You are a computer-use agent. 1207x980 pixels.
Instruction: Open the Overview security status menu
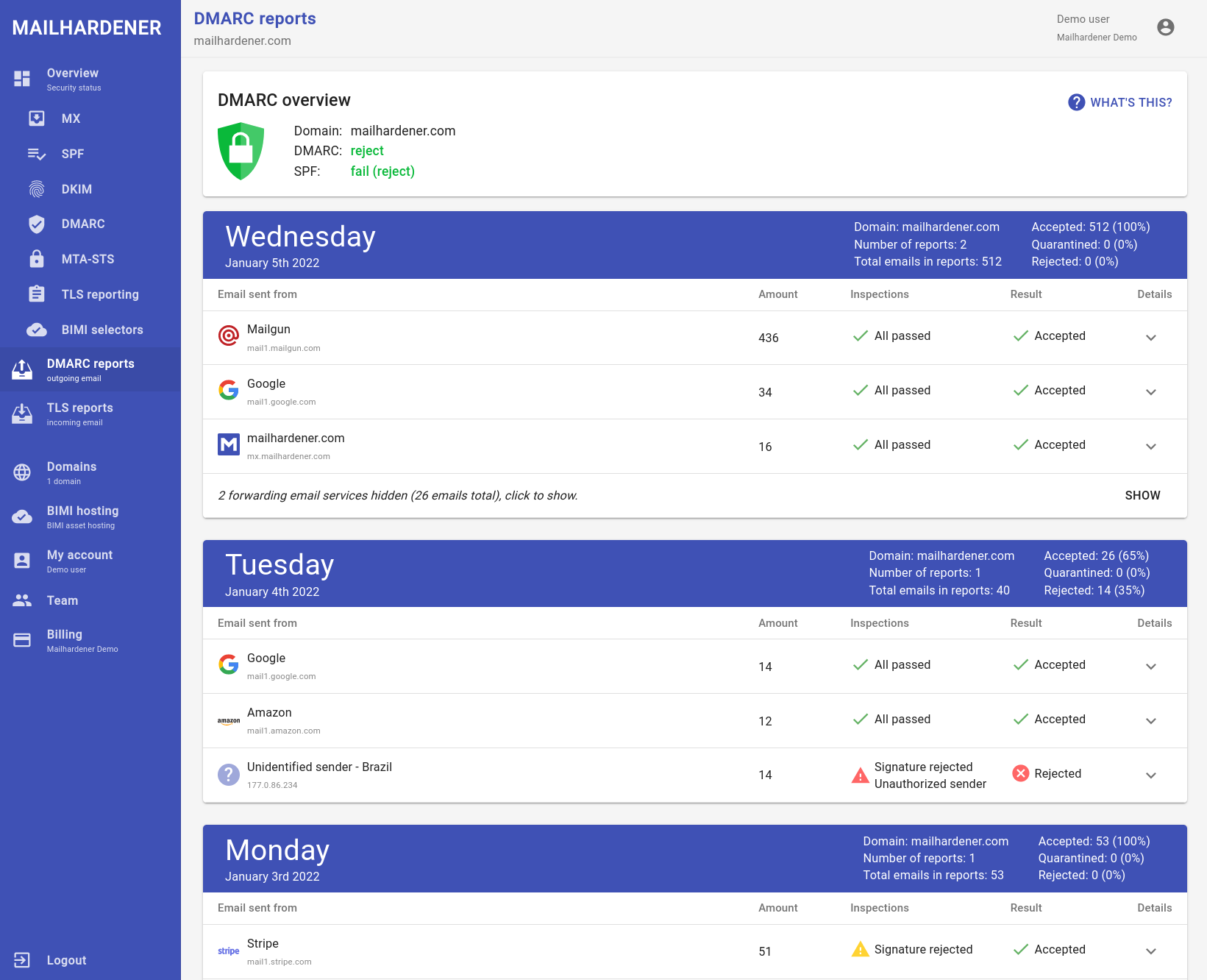(x=73, y=79)
